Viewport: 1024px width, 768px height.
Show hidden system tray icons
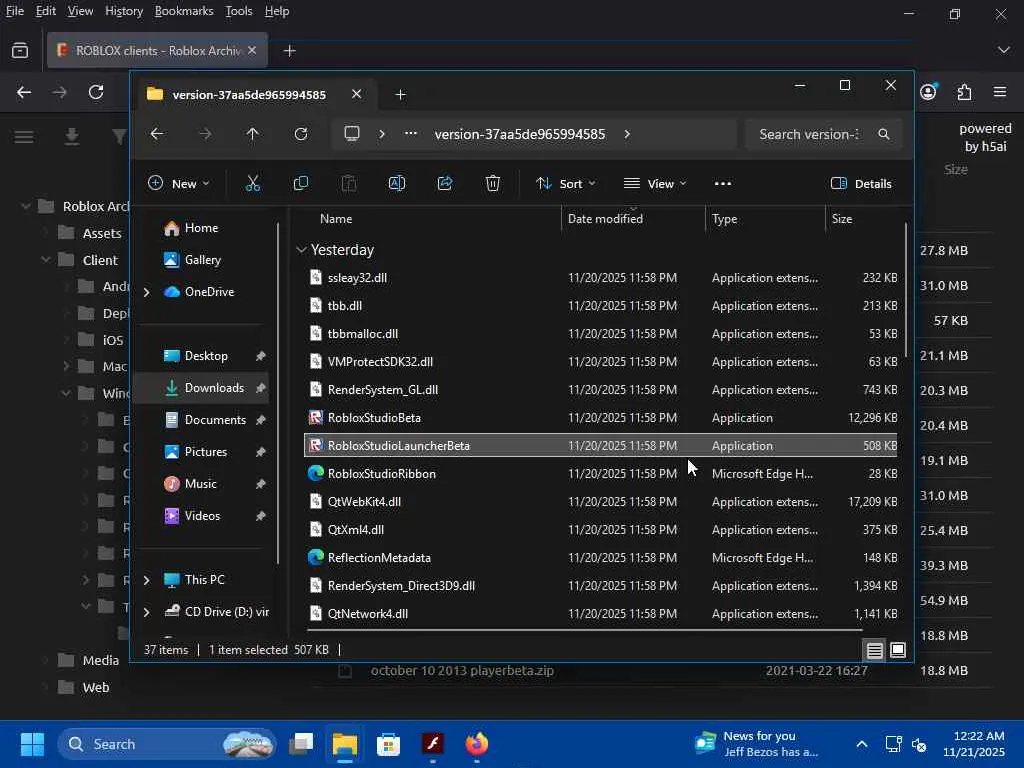[x=861, y=744]
